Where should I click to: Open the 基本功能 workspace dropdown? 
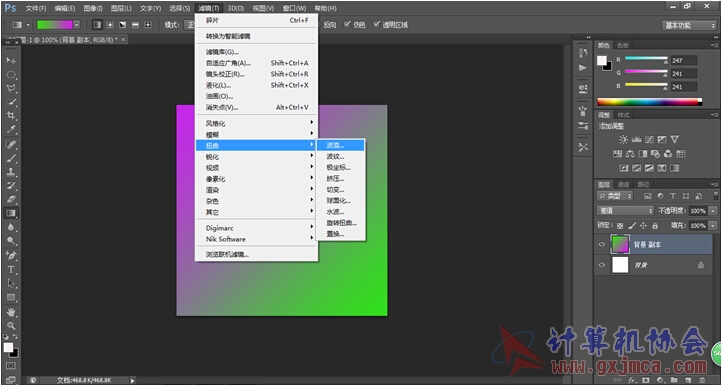point(689,25)
